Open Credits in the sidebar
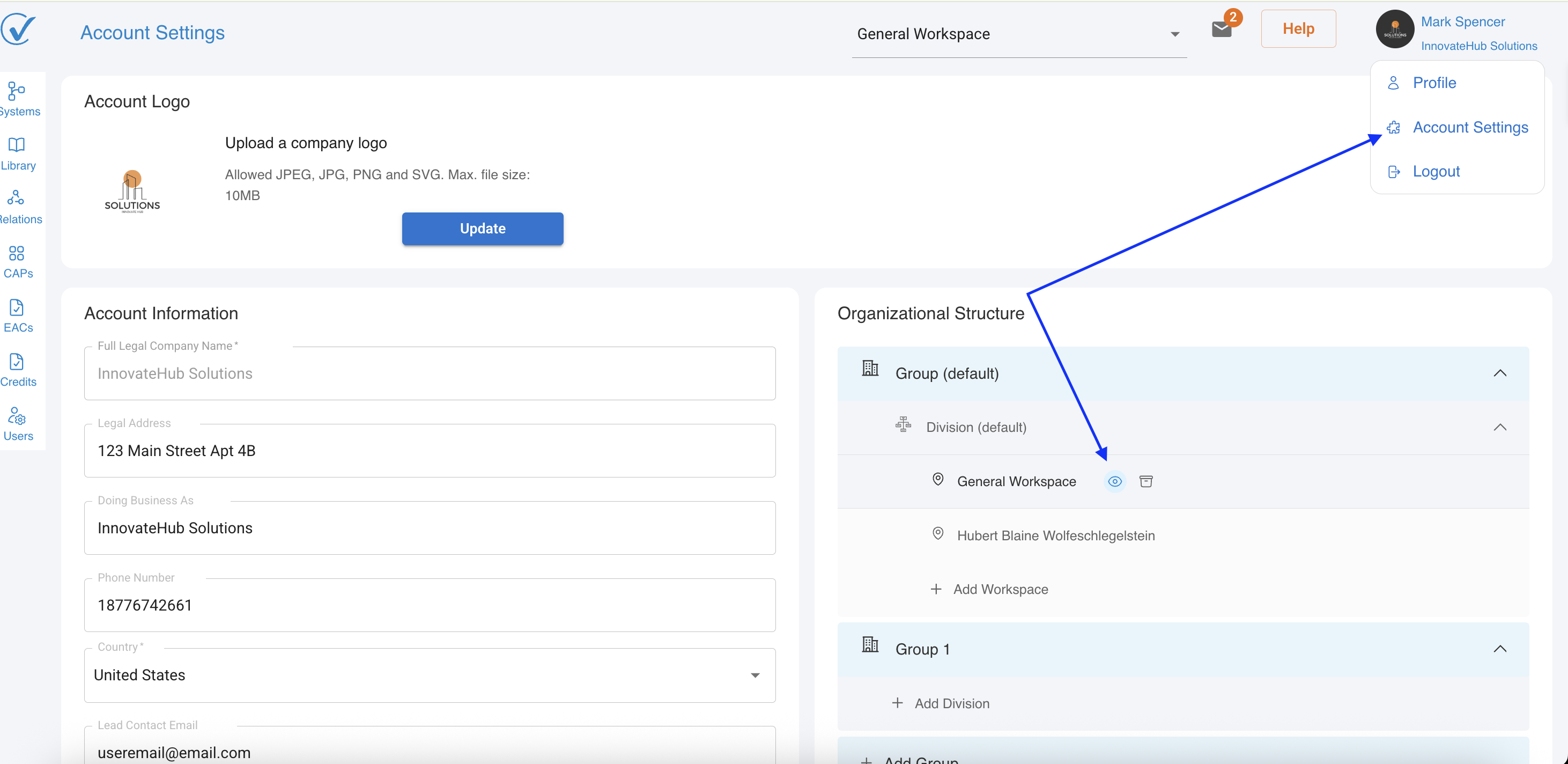 [18, 370]
